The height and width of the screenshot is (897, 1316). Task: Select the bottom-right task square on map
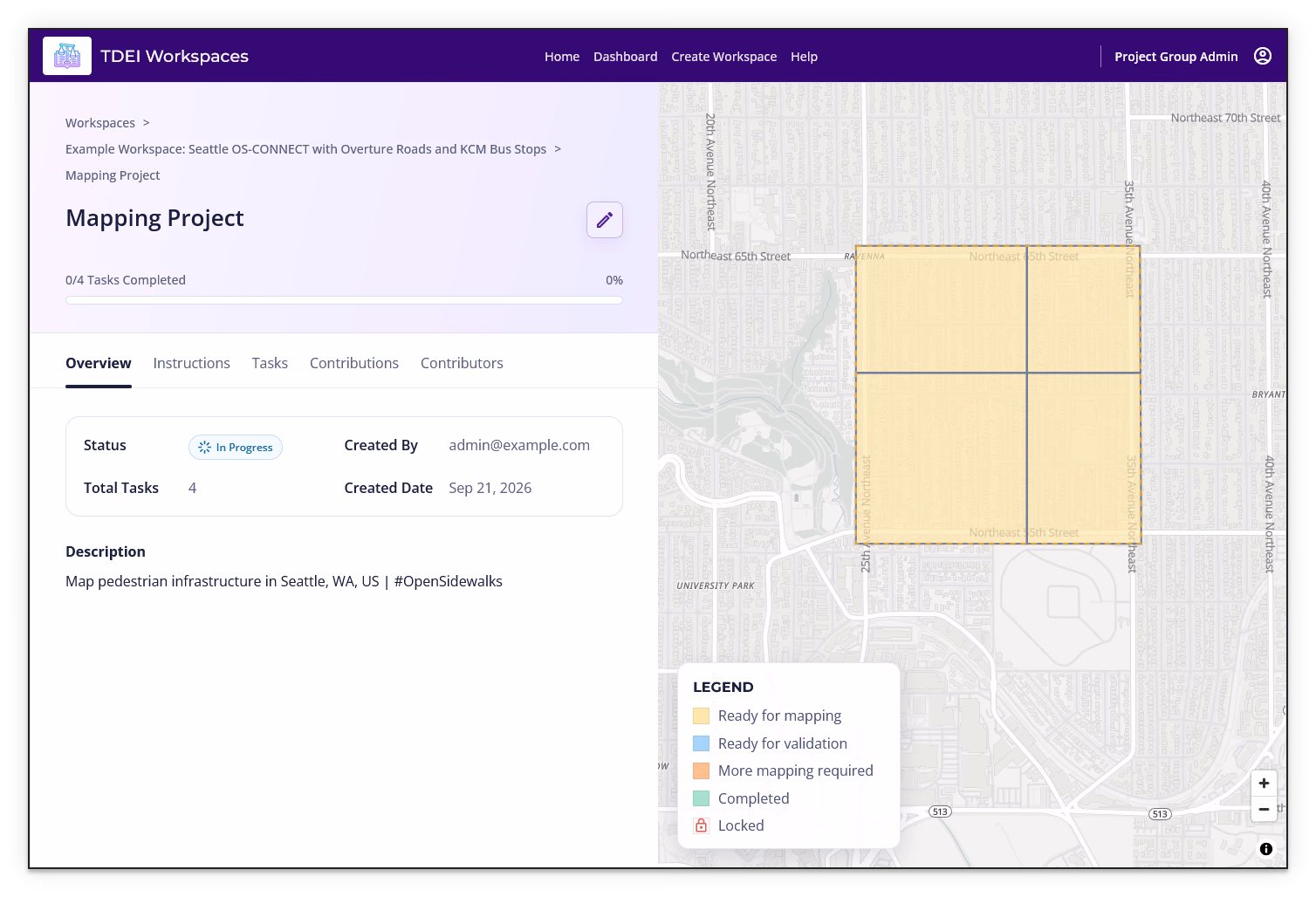point(1084,459)
